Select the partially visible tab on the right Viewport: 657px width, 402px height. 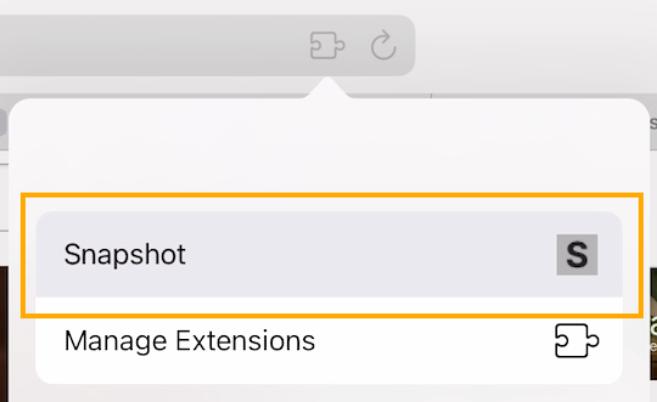click(652, 123)
